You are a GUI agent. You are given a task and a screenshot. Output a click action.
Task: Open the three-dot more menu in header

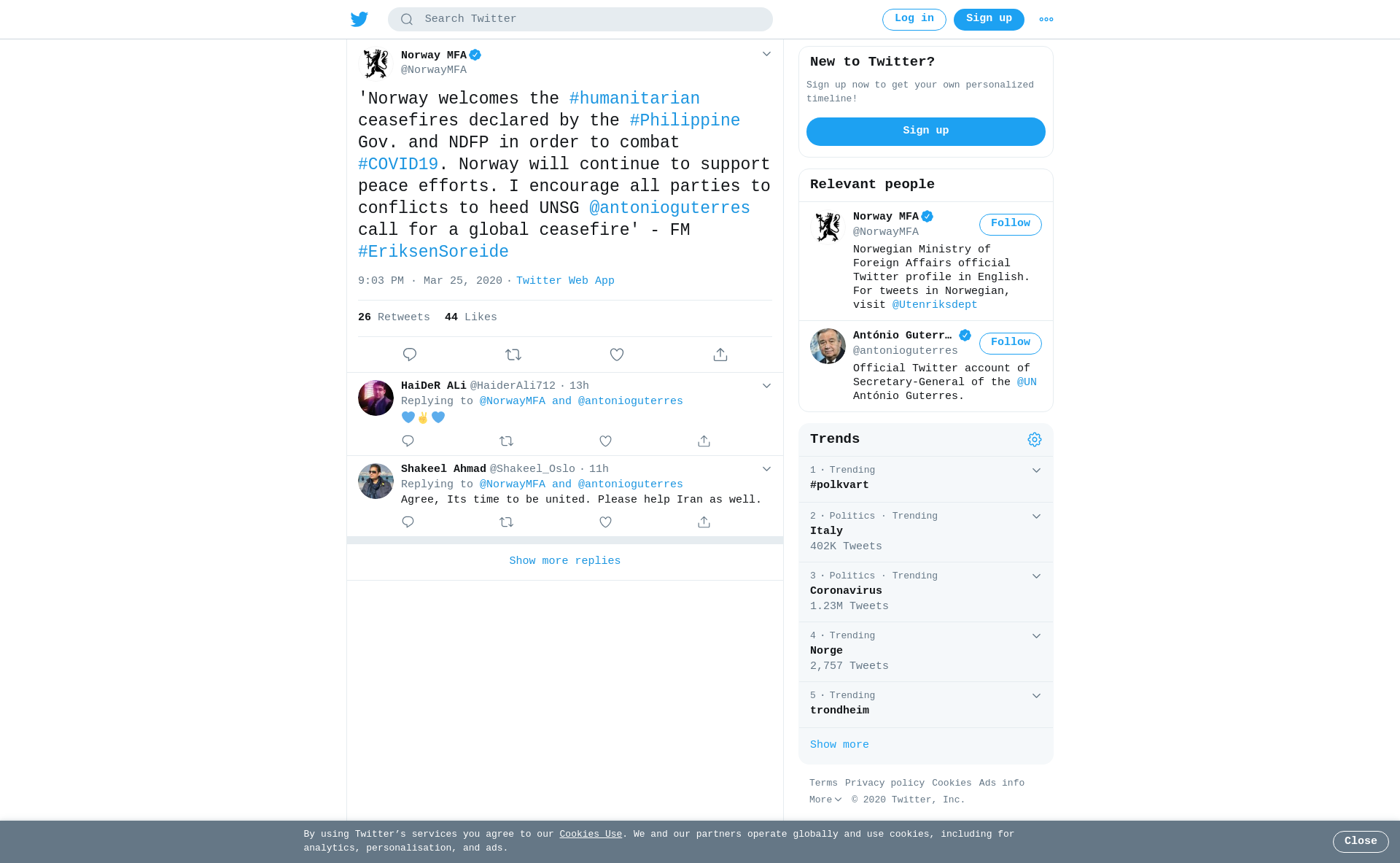[x=1046, y=20]
